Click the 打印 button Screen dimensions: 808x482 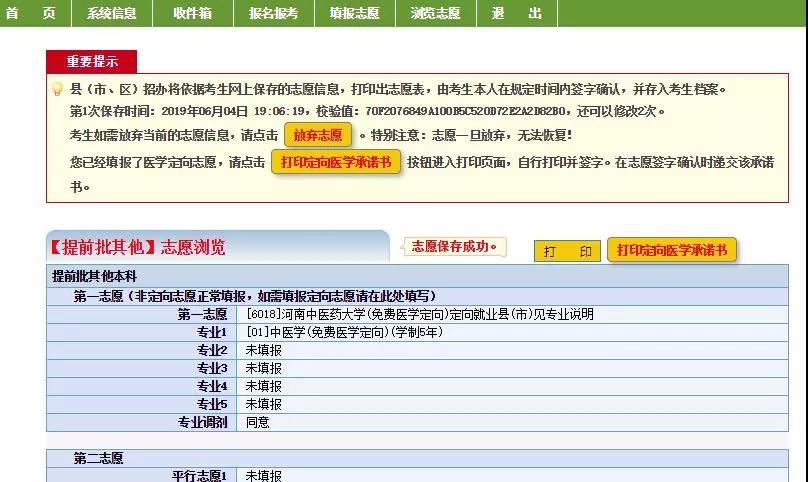(567, 251)
